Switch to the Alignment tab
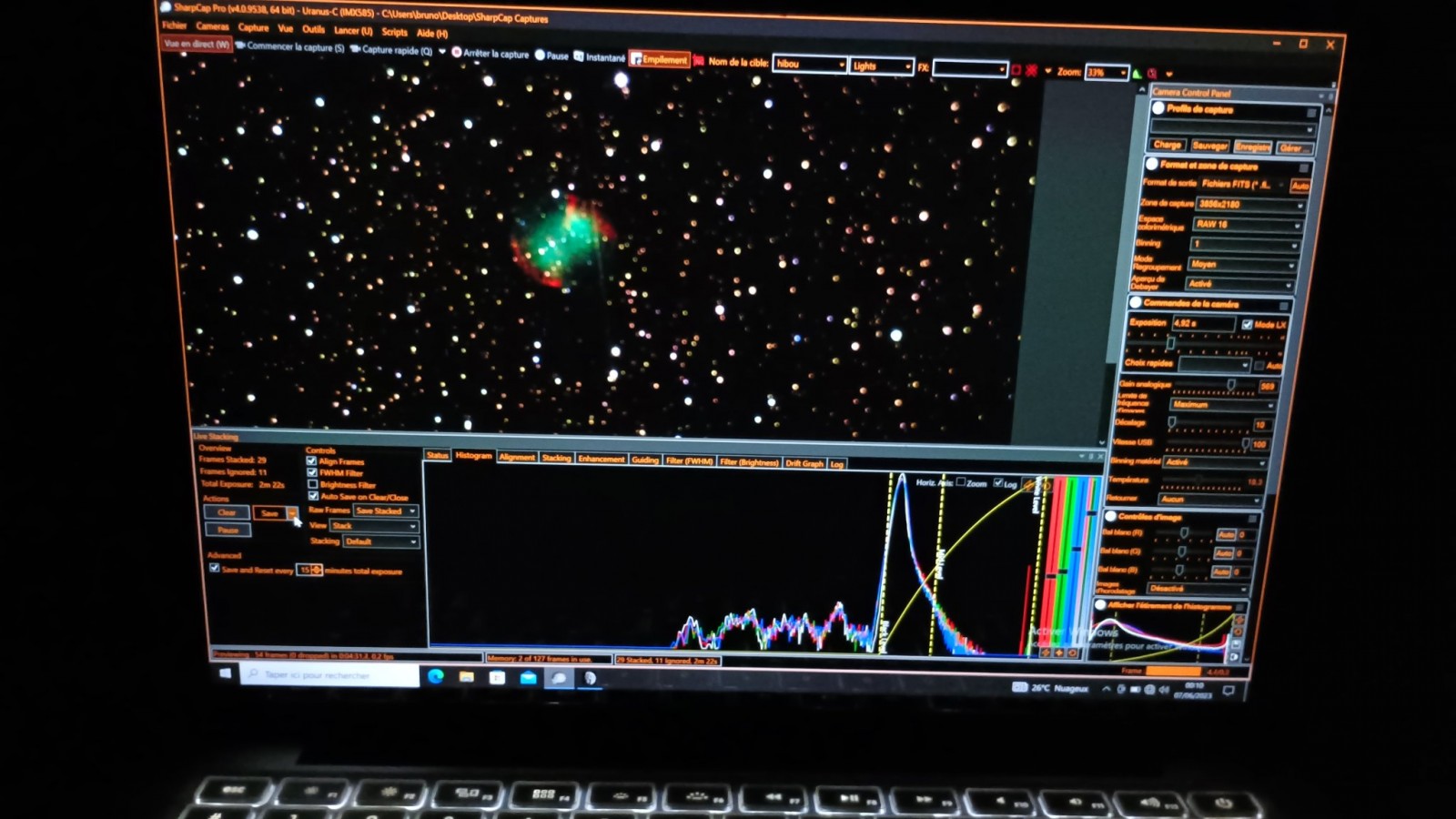The width and height of the screenshot is (1456, 819). pyautogui.click(x=517, y=457)
